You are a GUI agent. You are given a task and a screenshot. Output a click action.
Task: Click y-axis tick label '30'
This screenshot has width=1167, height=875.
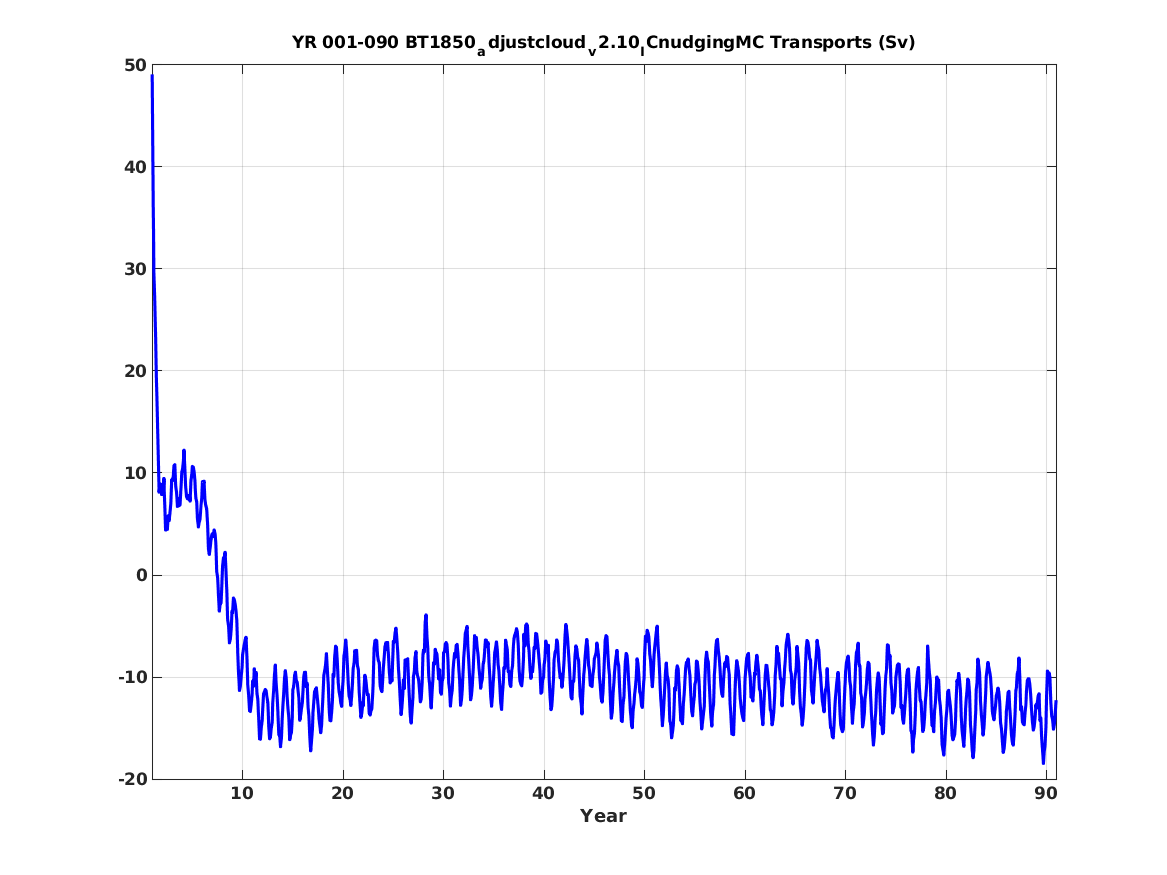(x=135, y=269)
